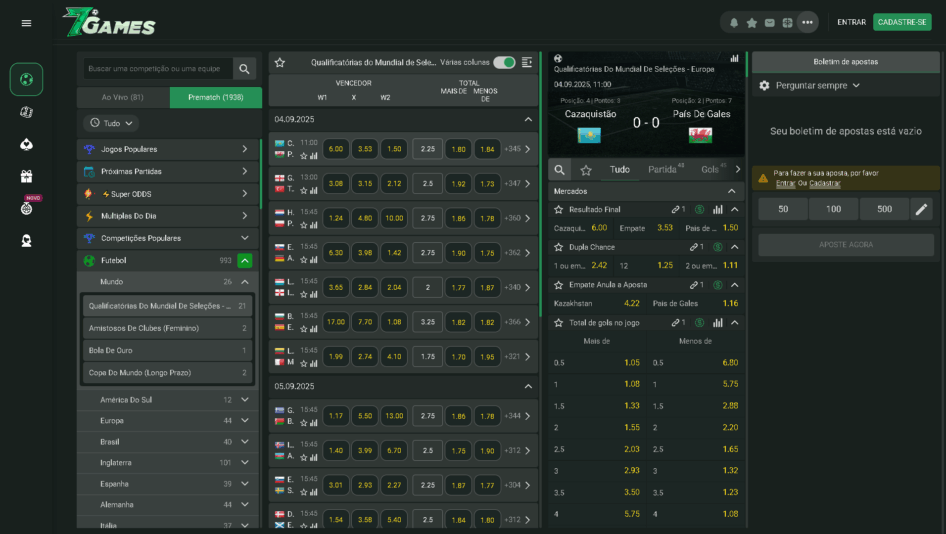Open the gift promotions sidebar icon
Viewport: 946px width, 534px height.
(26, 176)
